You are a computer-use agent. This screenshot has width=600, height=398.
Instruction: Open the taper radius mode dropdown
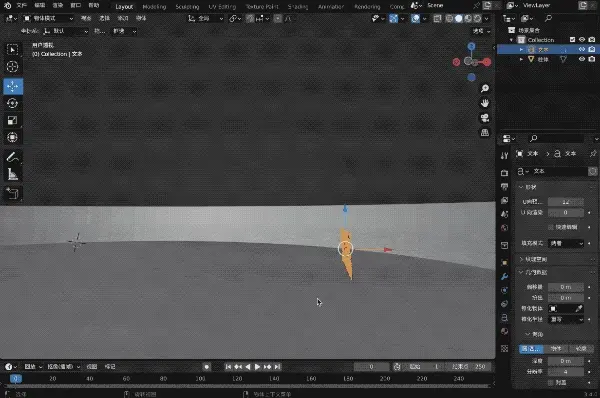(566, 319)
